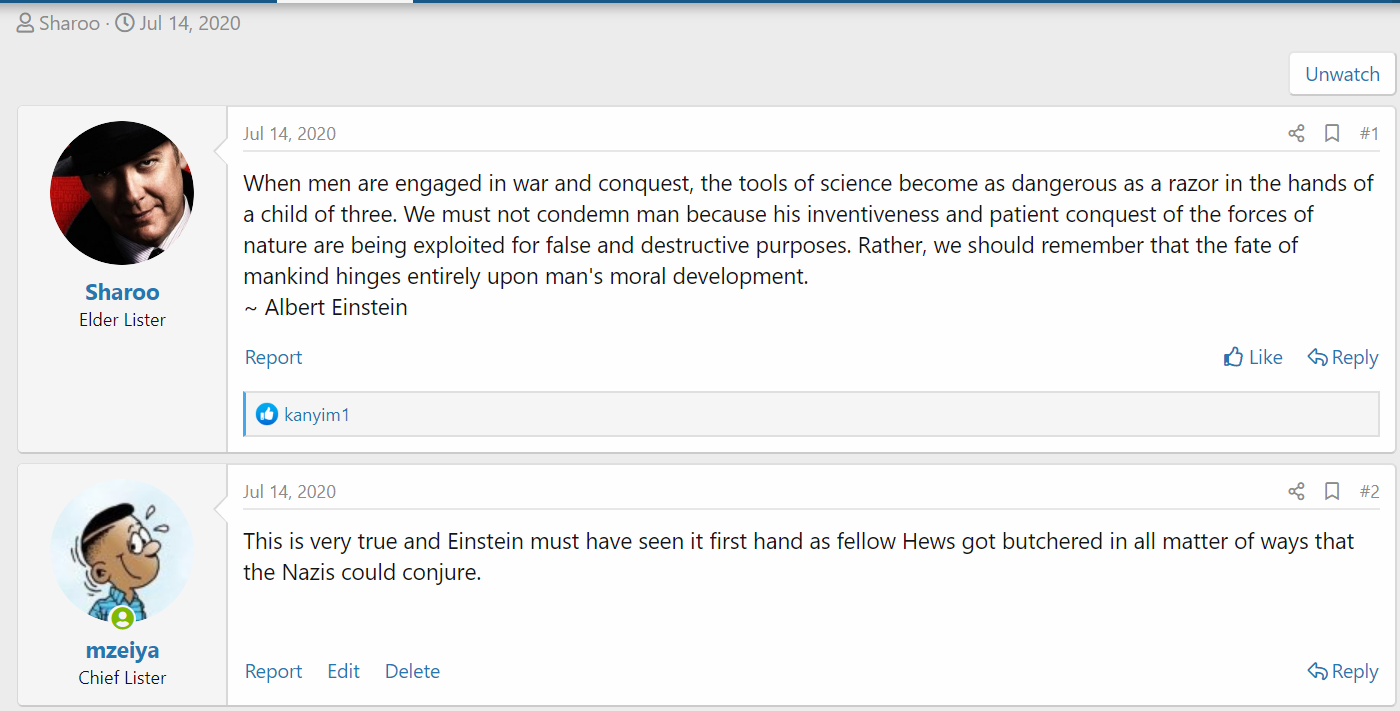
Task: Reply to mzeiya's post #2
Action: pyautogui.click(x=1343, y=671)
